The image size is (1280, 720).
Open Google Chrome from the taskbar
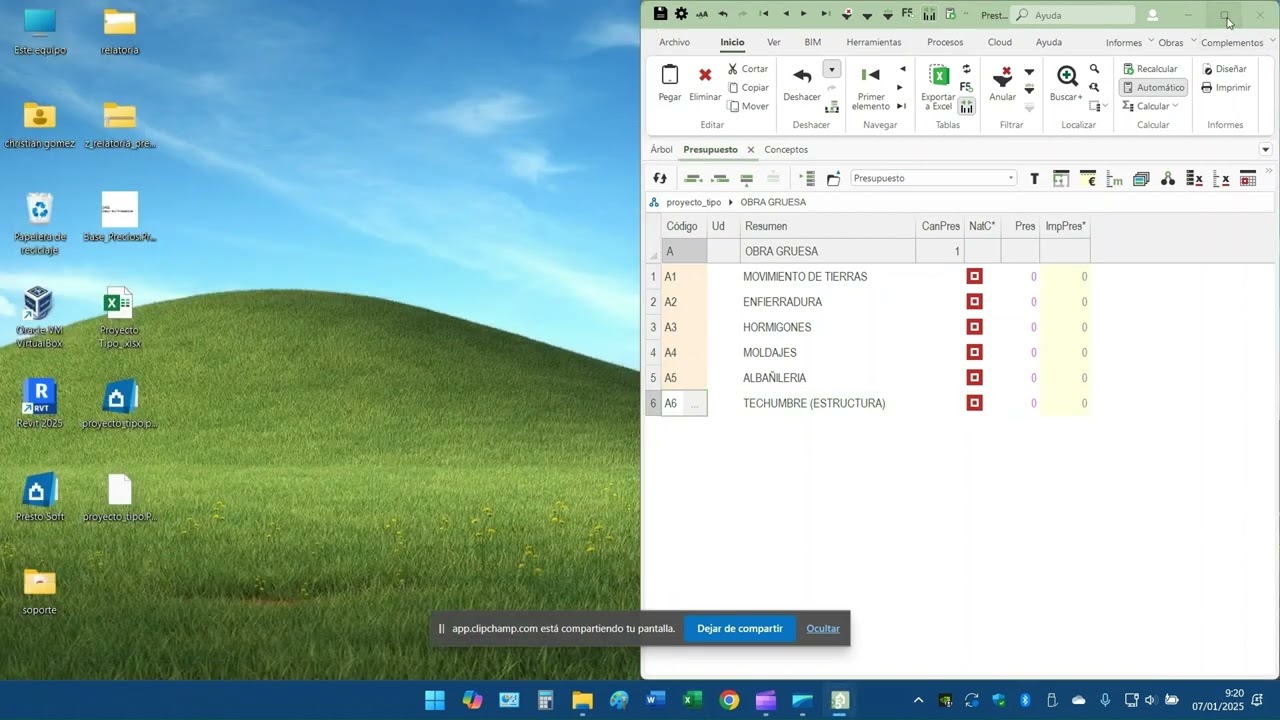tap(729, 700)
